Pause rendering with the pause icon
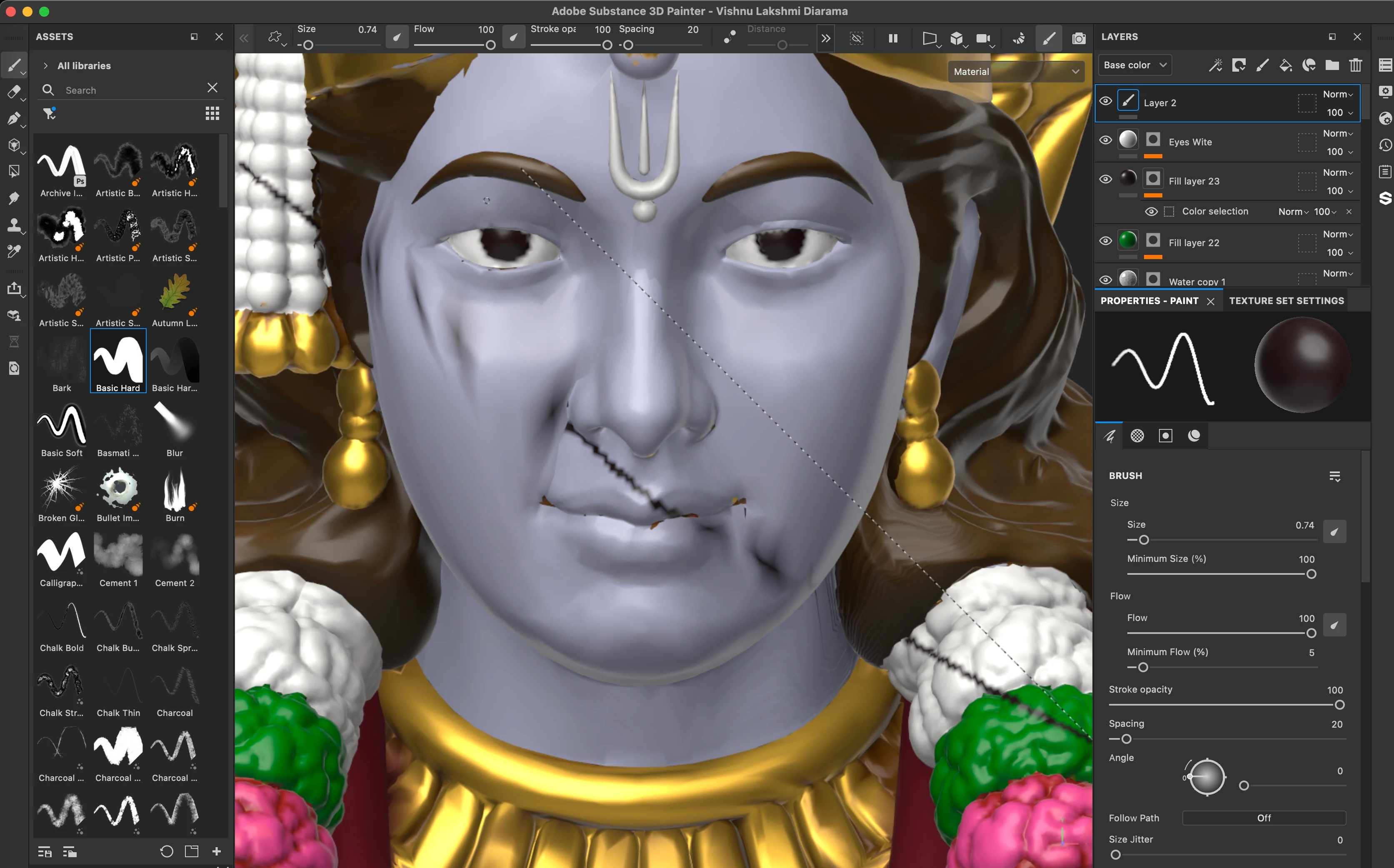 pyautogui.click(x=893, y=38)
